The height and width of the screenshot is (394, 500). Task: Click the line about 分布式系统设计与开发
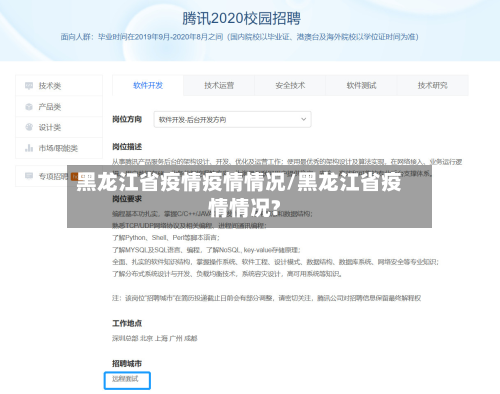point(227,274)
